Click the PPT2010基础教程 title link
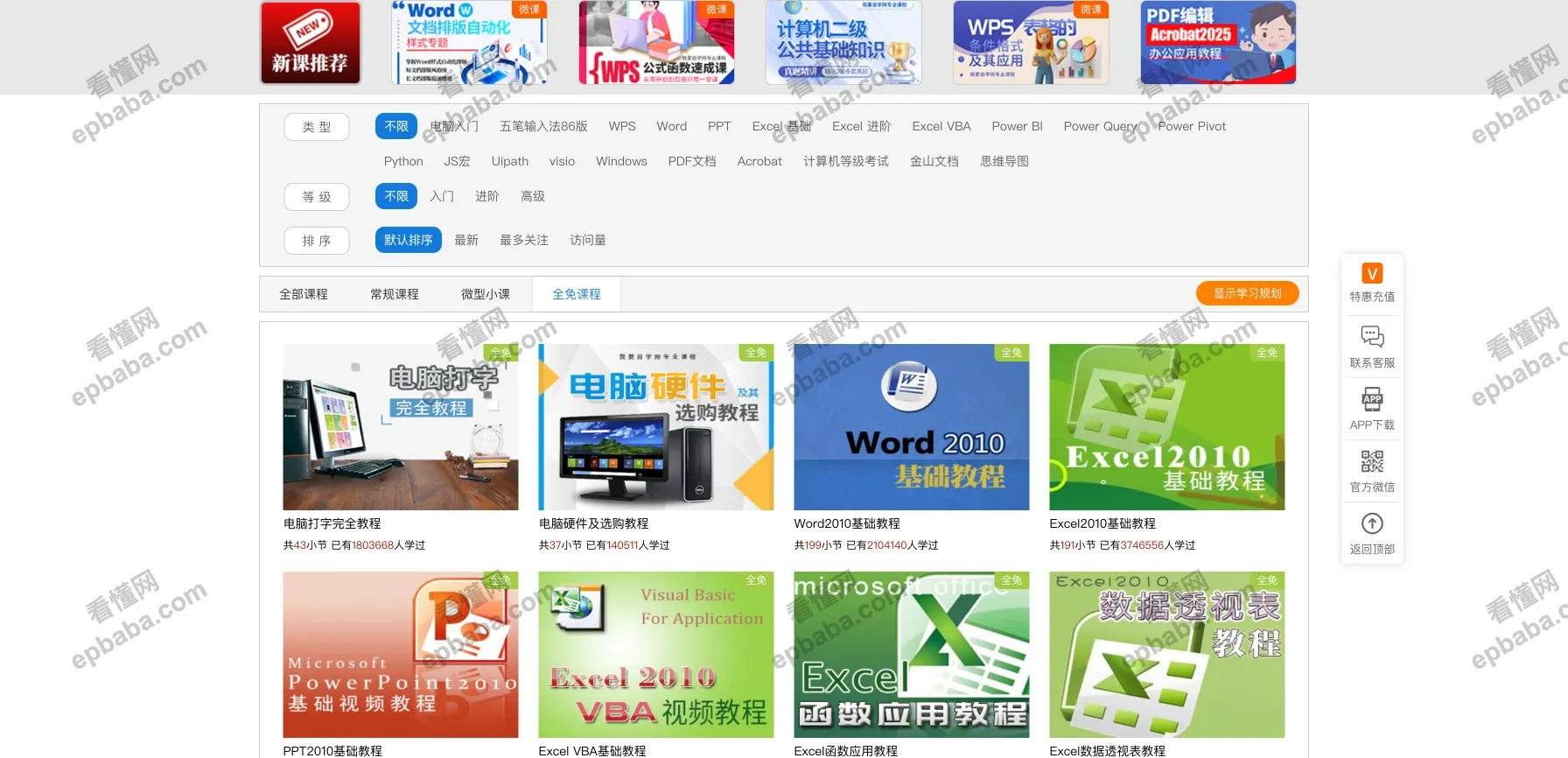Viewport: 1568px width, 758px height. click(332, 751)
